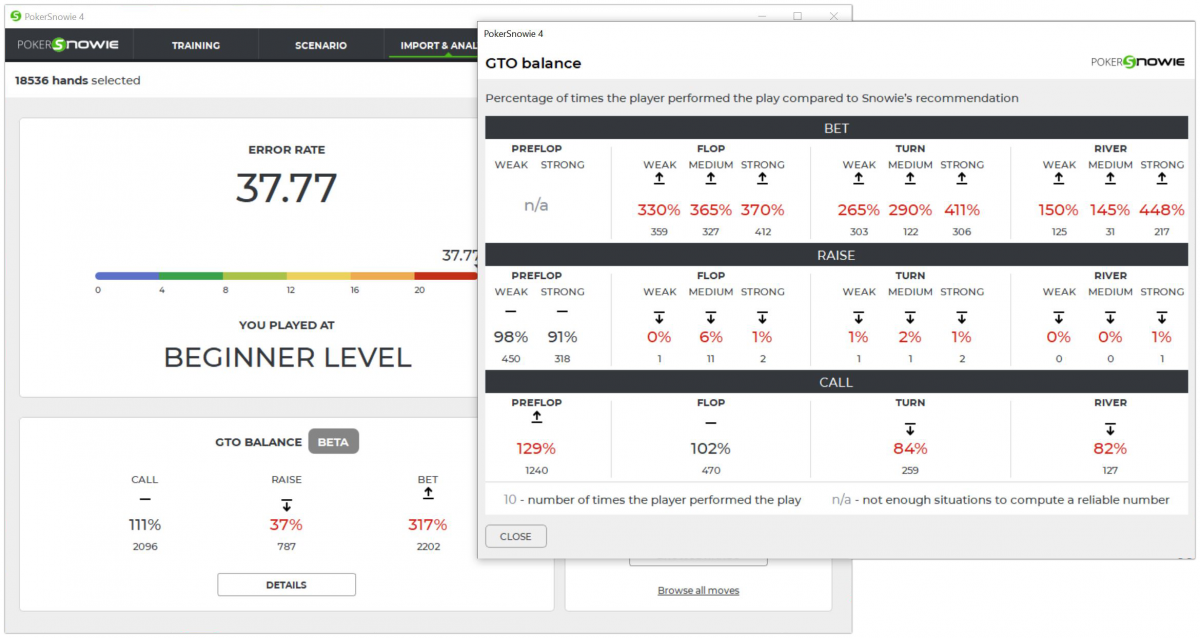Click down arrow above Turn call 84%
The width and height of the screenshot is (1200, 638).
910,427
